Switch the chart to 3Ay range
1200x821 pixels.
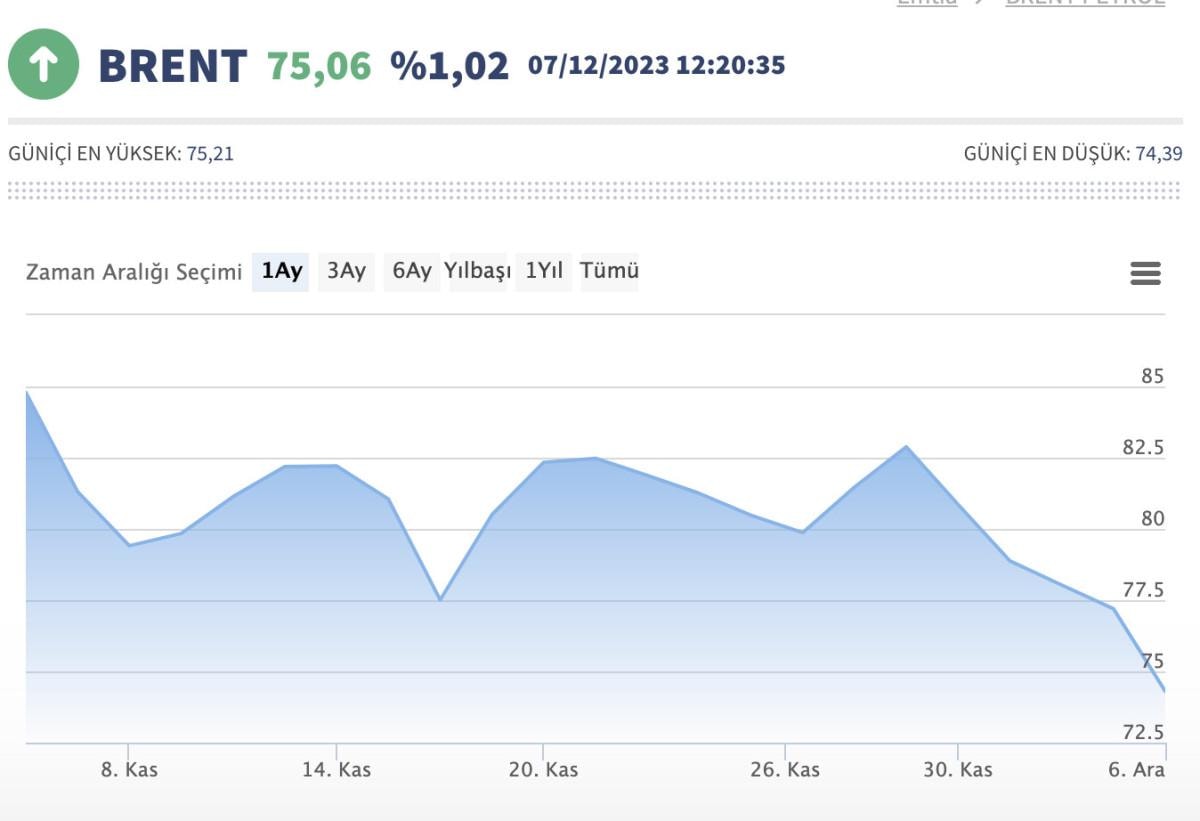point(346,271)
